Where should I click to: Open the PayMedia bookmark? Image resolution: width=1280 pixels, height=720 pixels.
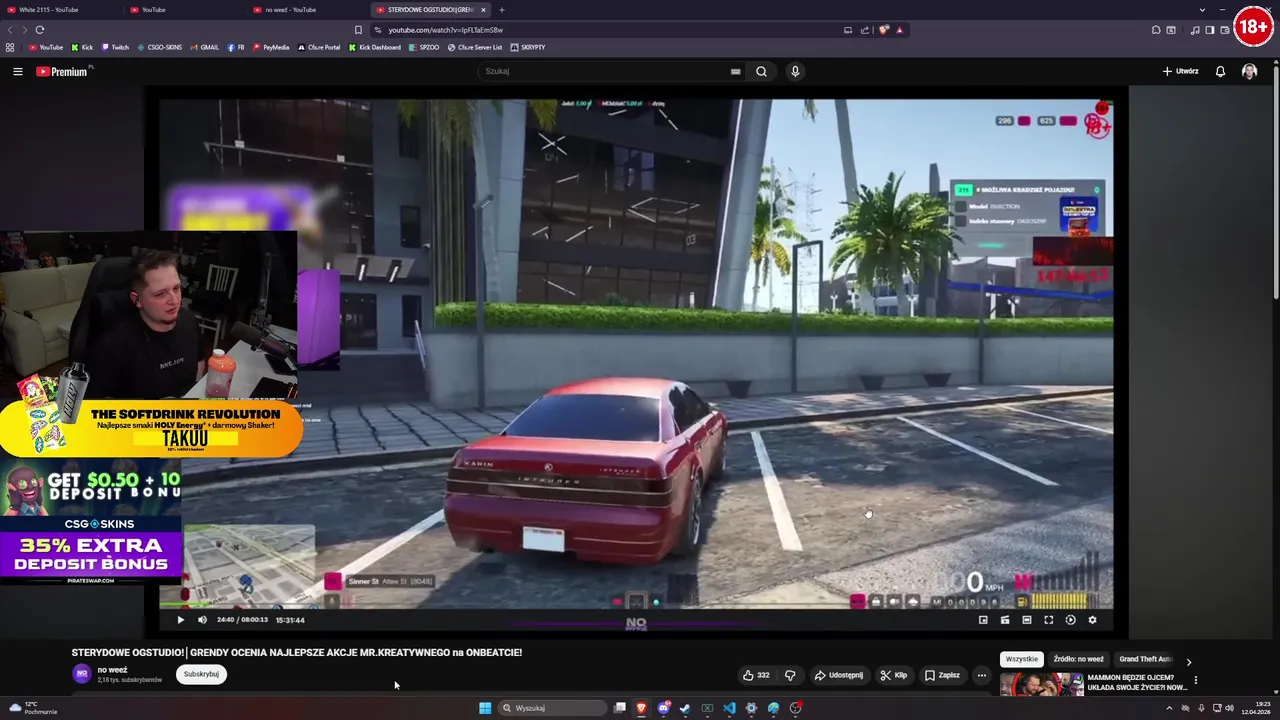tap(271, 47)
